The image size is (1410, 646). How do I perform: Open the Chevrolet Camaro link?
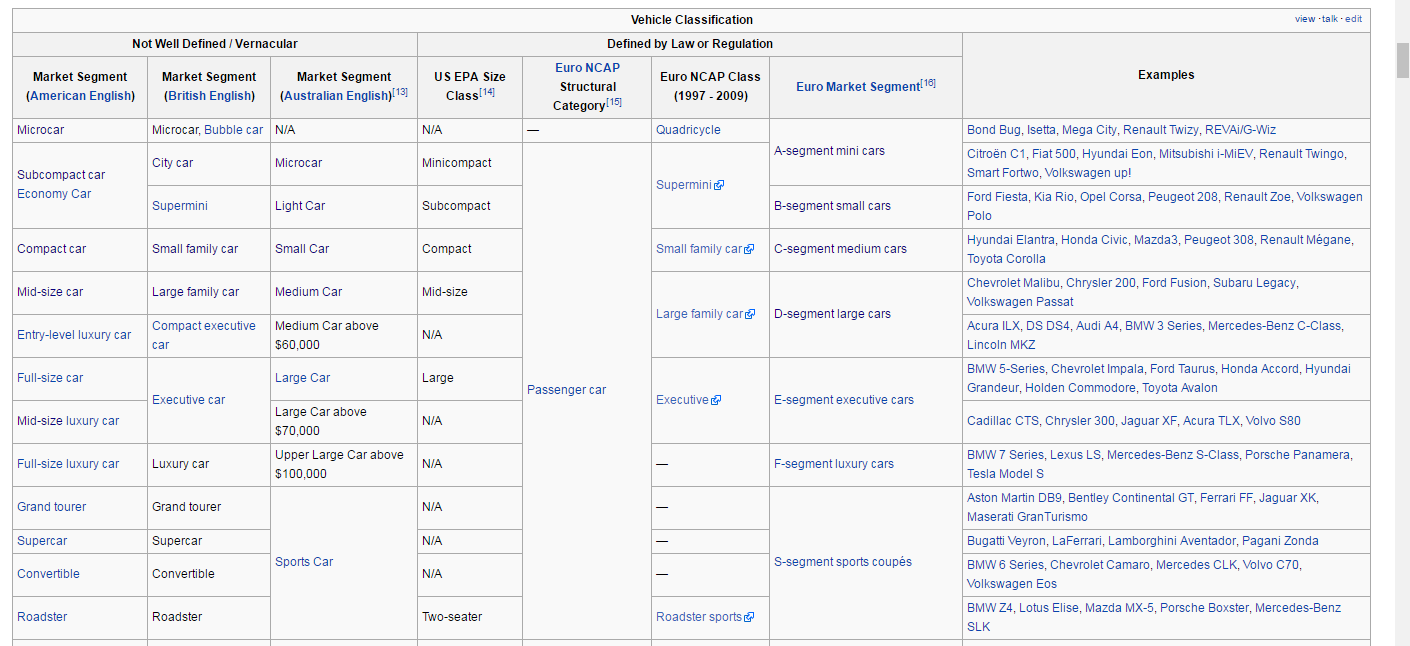tap(1099, 565)
